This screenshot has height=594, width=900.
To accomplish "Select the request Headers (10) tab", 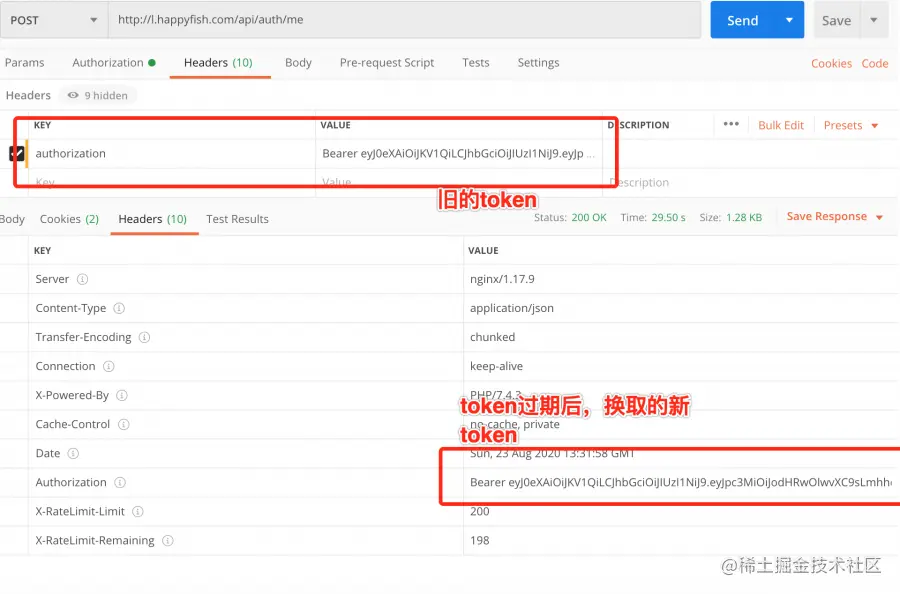I will pyautogui.click(x=218, y=63).
